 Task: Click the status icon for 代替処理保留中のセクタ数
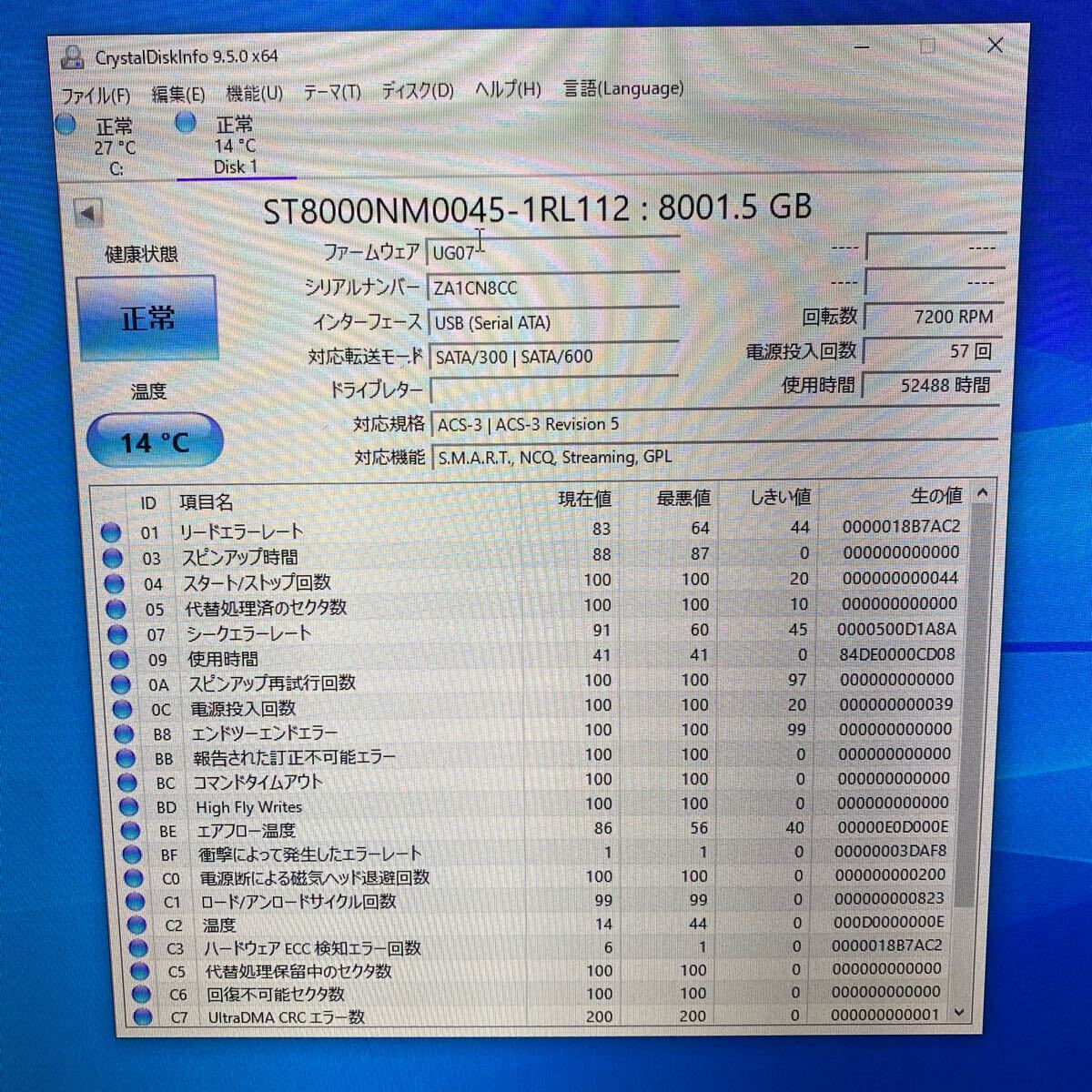(x=140, y=973)
